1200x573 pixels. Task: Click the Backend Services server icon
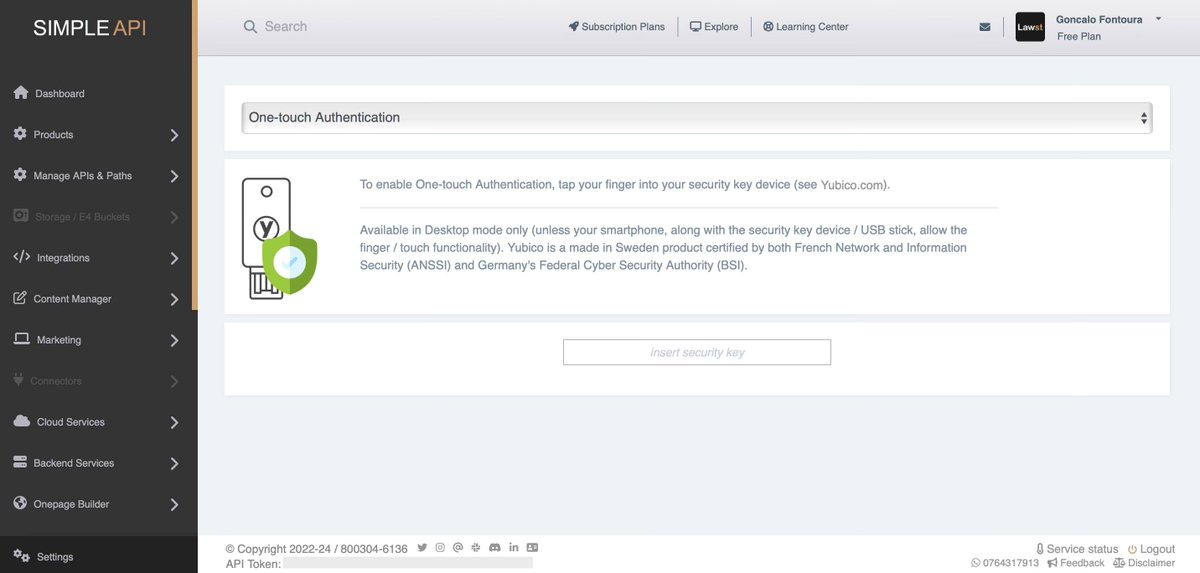click(x=20, y=462)
